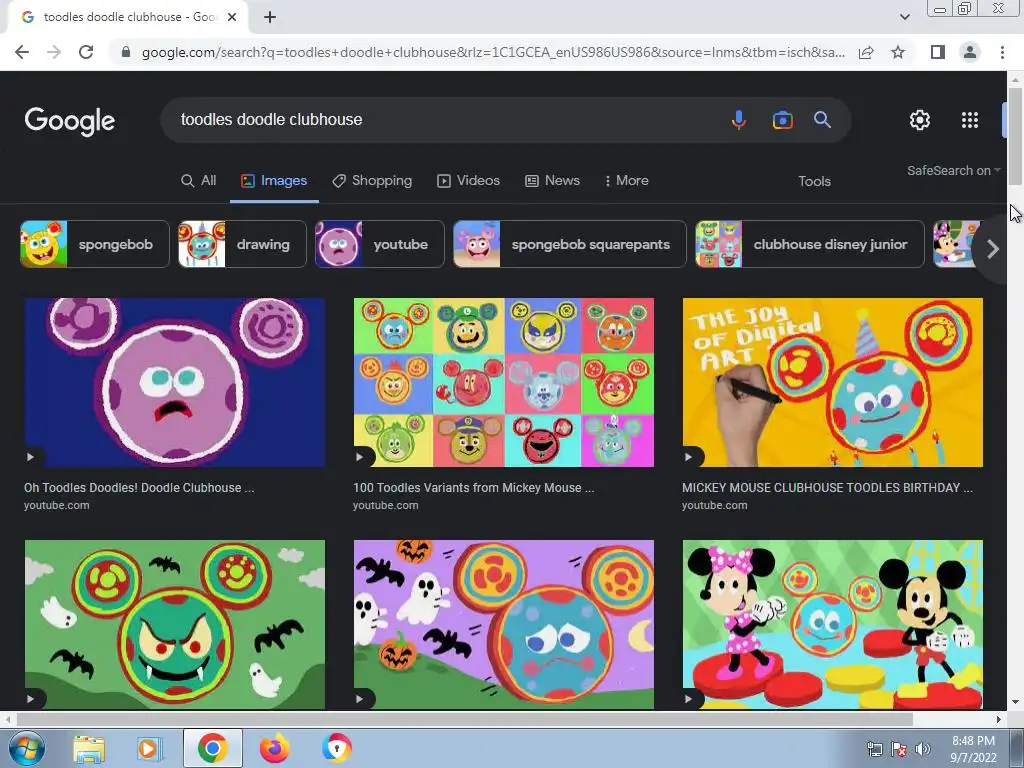Open Google quick settings gear
Screen dimensions: 1024x768
tap(920, 120)
